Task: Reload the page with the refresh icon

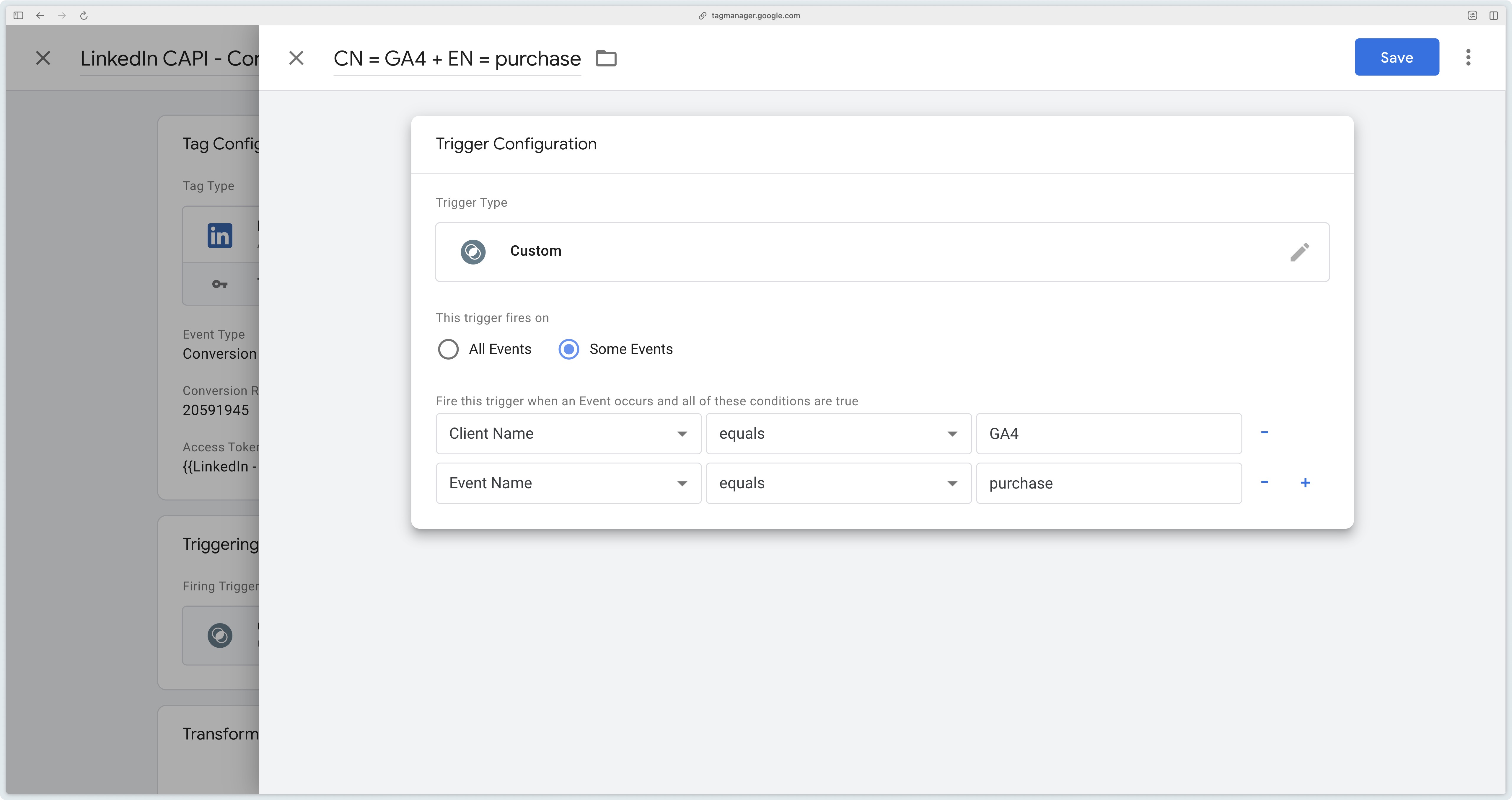Action: pyautogui.click(x=84, y=15)
